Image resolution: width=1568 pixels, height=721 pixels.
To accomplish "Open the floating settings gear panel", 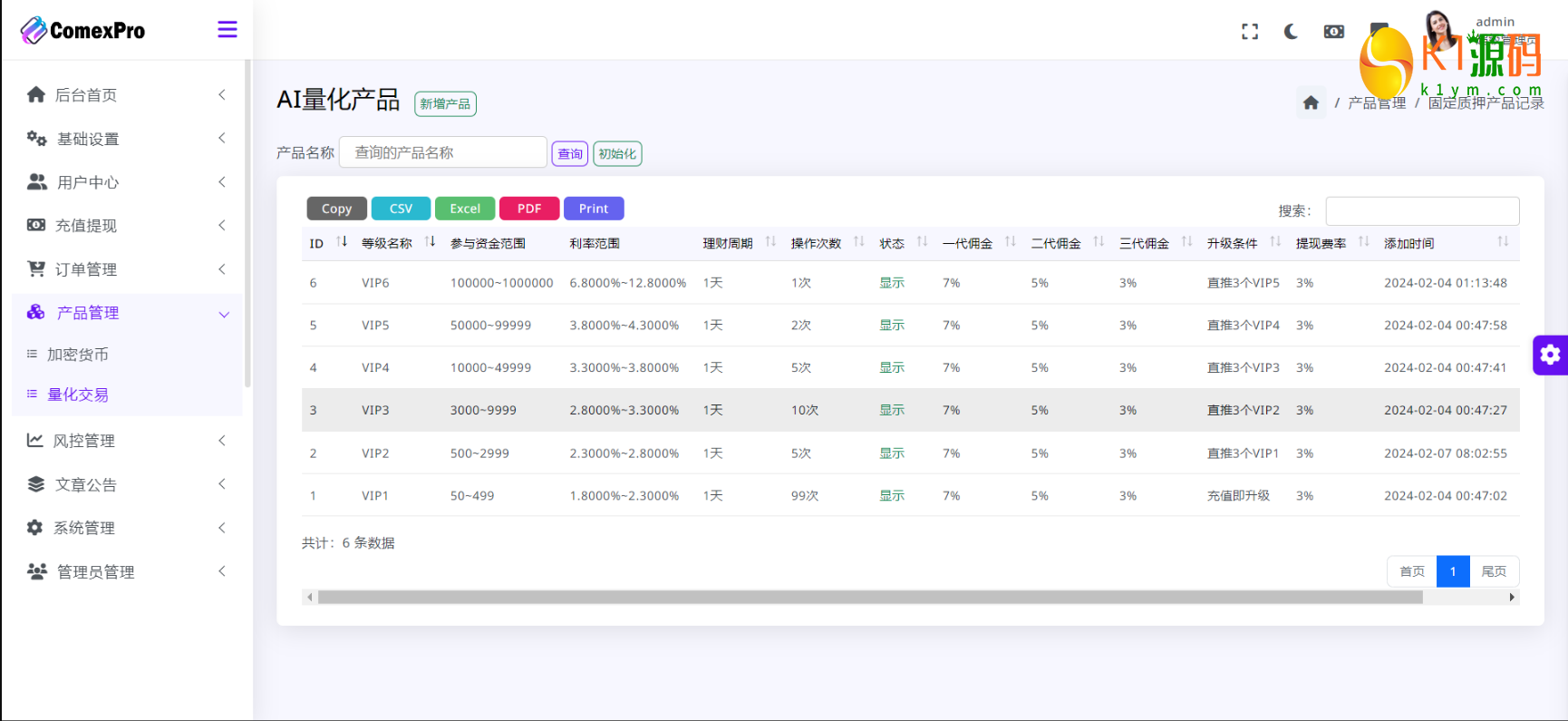I will 1550,355.
